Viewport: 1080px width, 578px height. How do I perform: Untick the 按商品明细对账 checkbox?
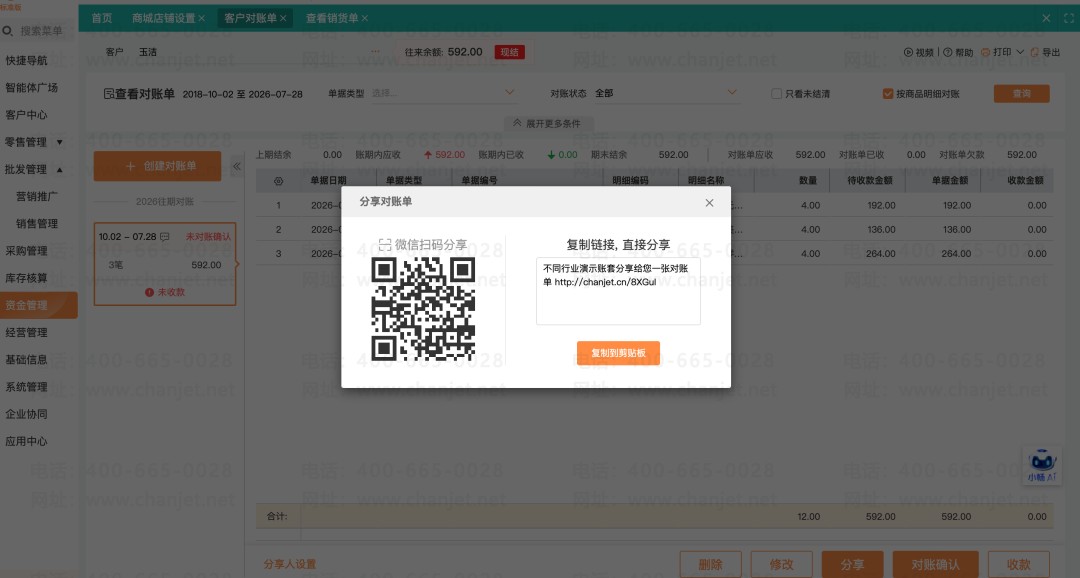[x=888, y=94]
